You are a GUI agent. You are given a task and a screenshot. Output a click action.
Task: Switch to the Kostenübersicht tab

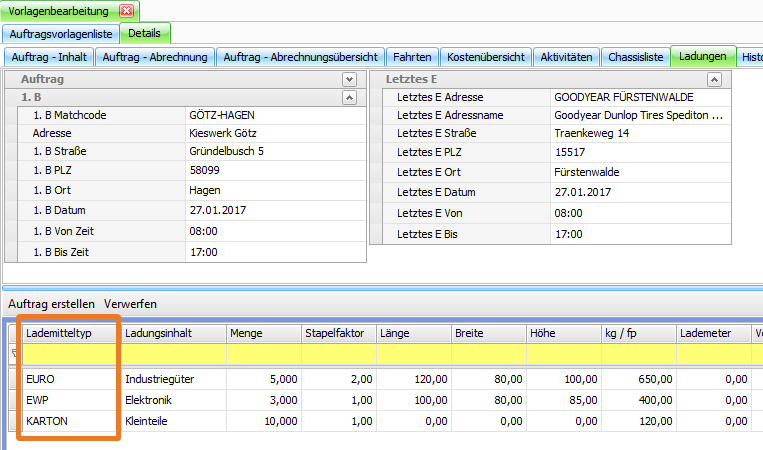tap(485, 57)
